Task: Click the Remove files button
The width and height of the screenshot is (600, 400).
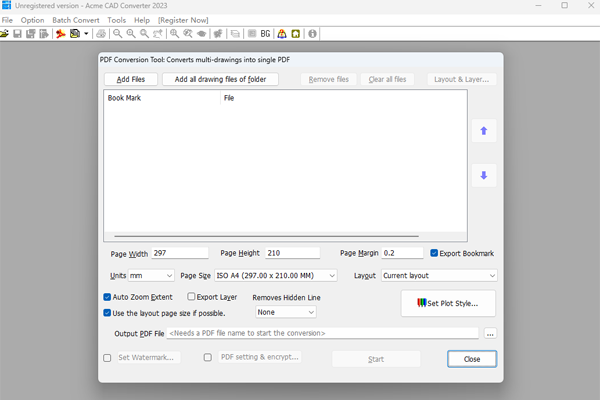Action: tap(329, 79)
